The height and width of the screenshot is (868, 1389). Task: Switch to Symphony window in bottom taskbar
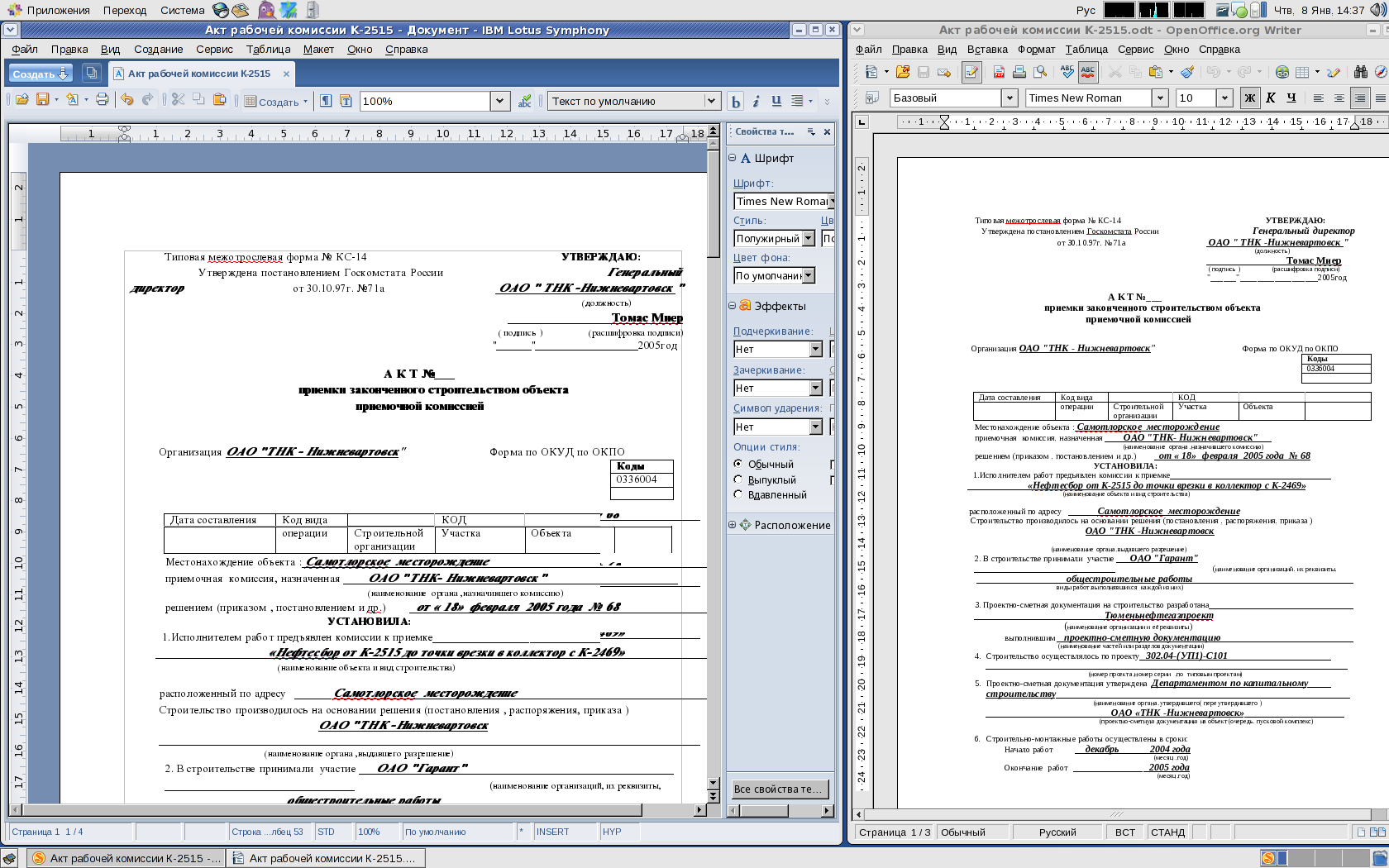tap(126, 858)
